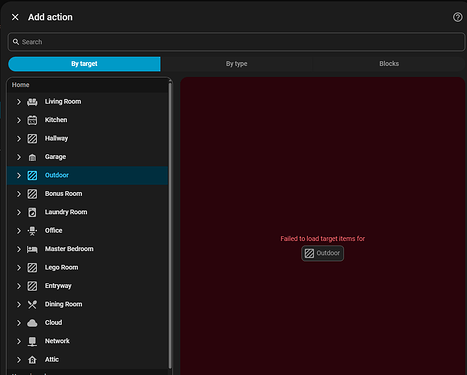Click the target list vertical scrollbar
The width and height of the screenshot is (467, 375).
(x=170, y=225)
